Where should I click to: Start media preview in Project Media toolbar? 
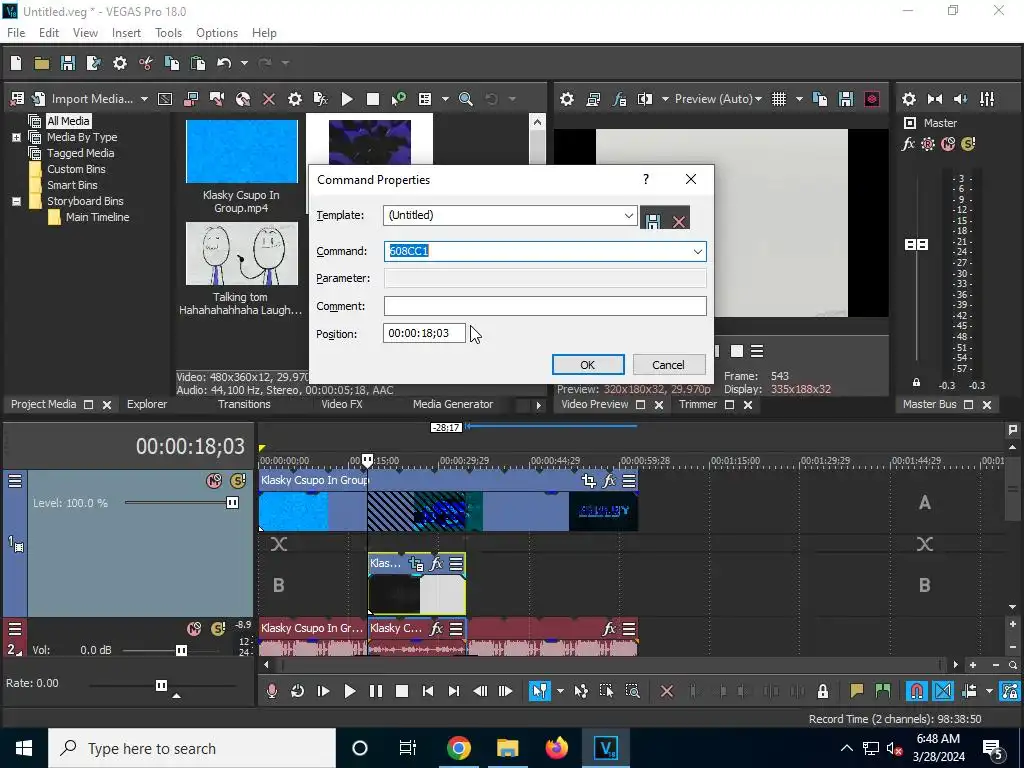tap(347, 99)
